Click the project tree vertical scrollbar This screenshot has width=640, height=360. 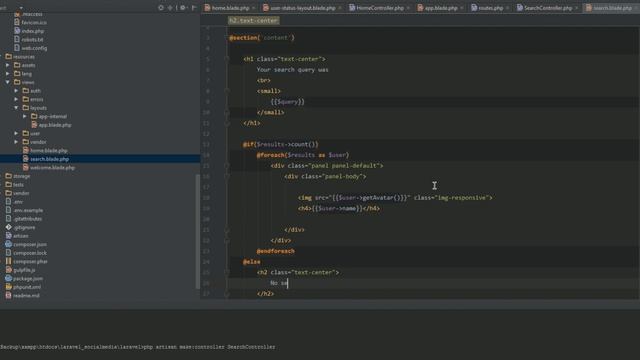pyautogui.click(x=198, y=231)
